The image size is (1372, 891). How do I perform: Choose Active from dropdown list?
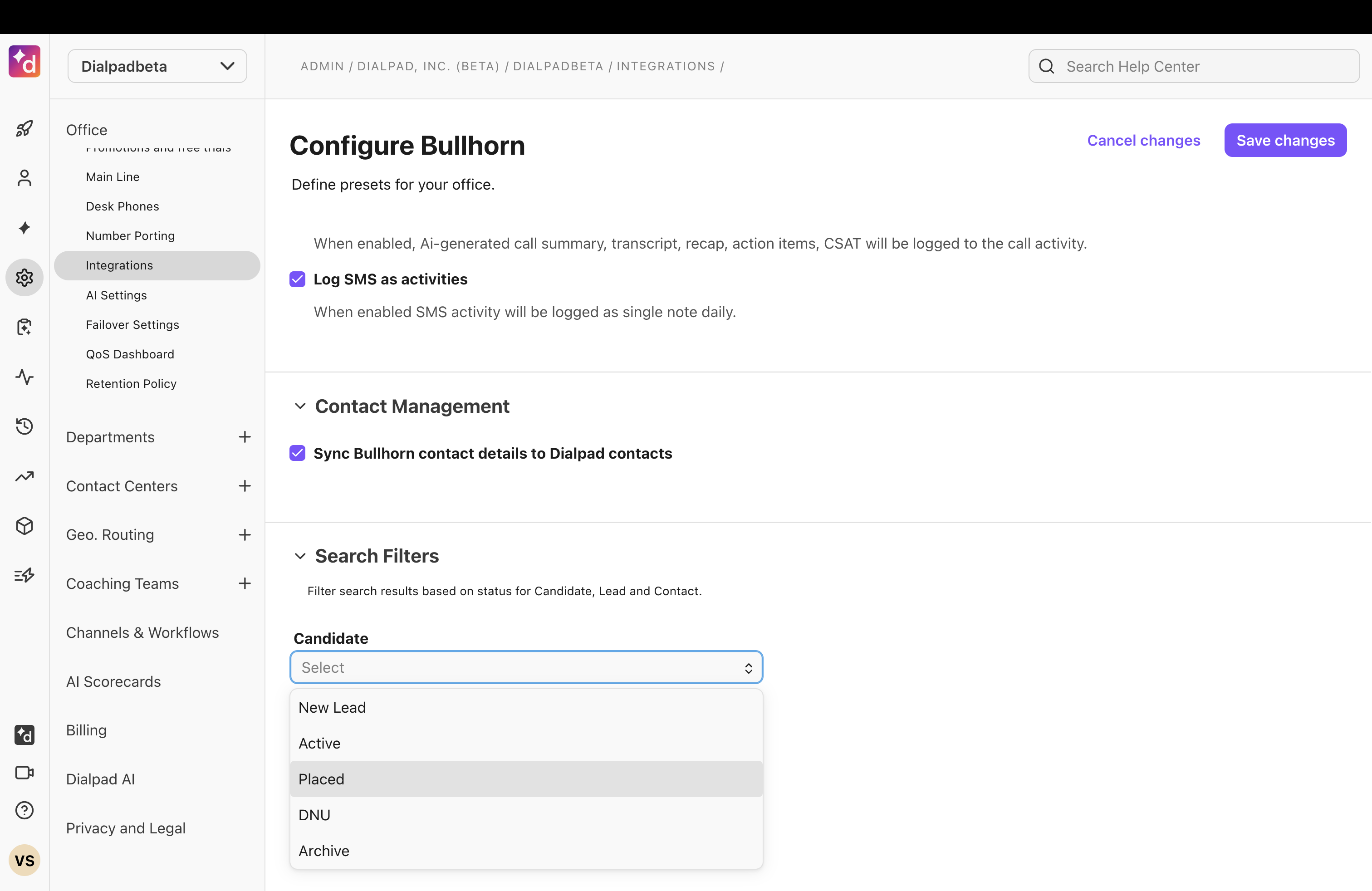coord(526,743)
